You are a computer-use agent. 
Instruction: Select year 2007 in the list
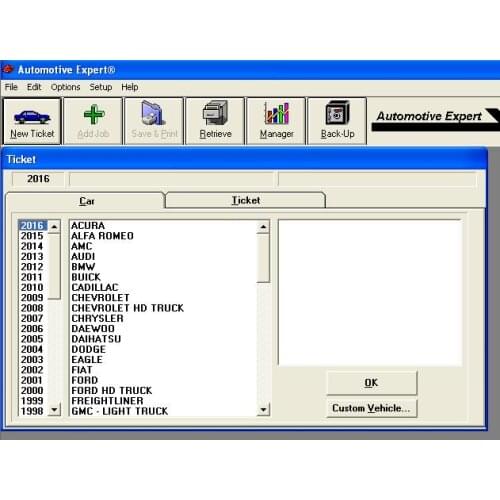32,318
